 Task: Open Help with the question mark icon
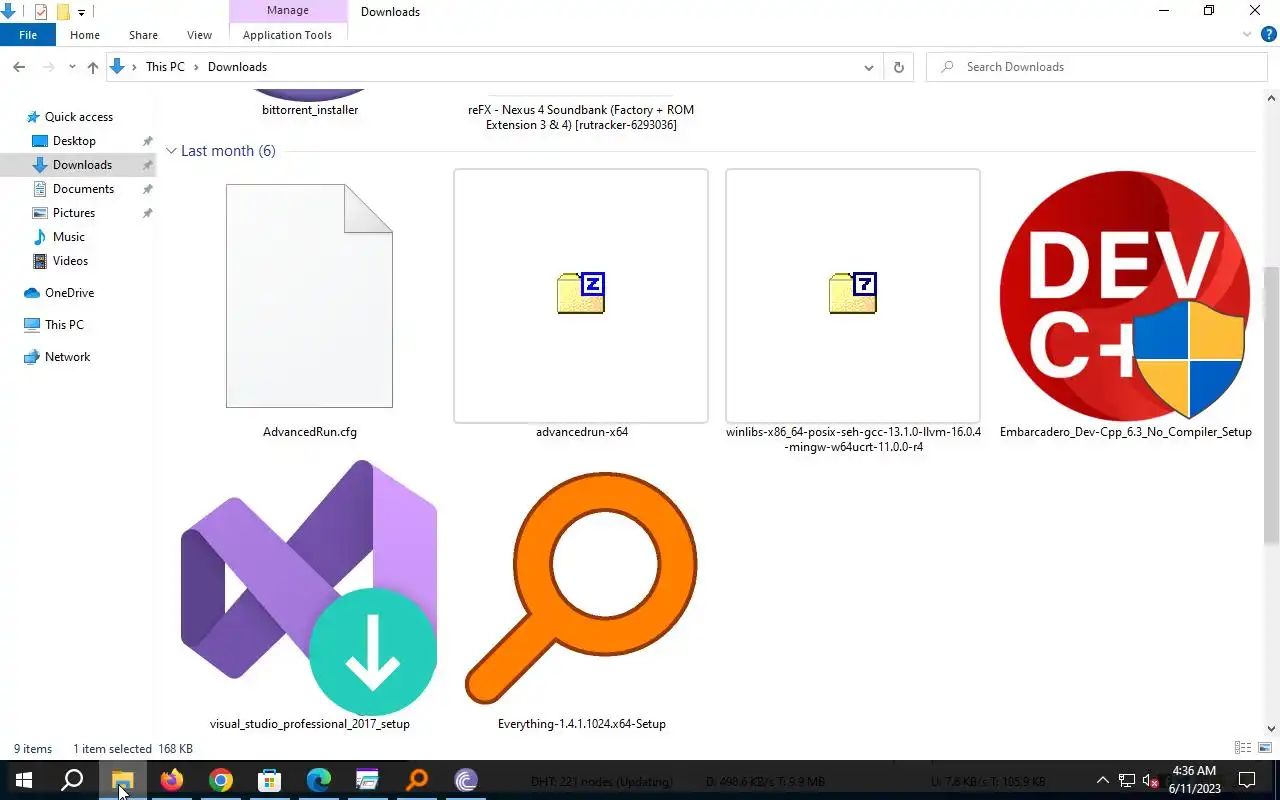pos(1268,34)
